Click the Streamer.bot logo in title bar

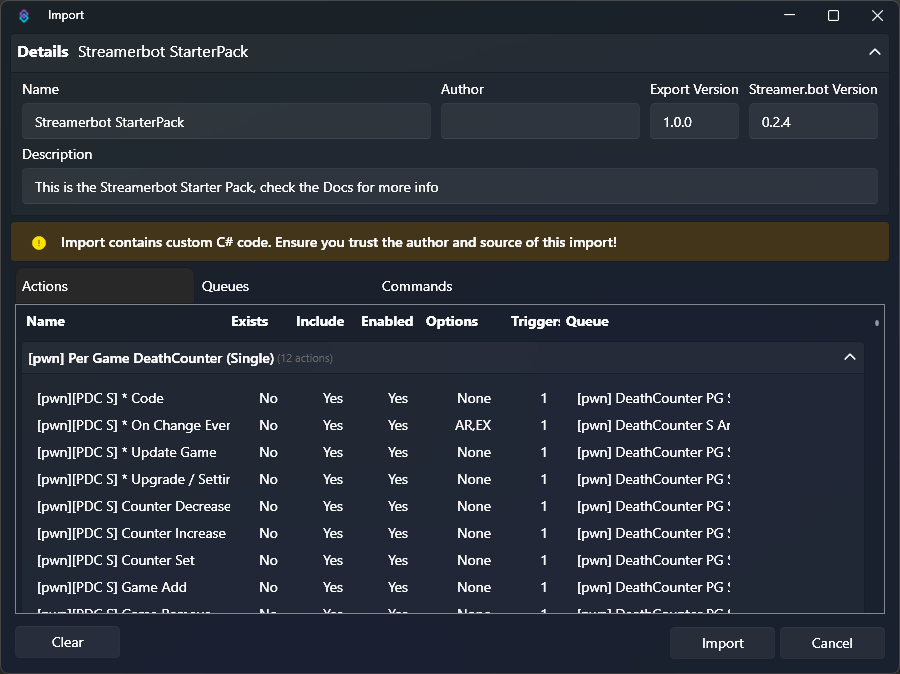click(24, 15)
